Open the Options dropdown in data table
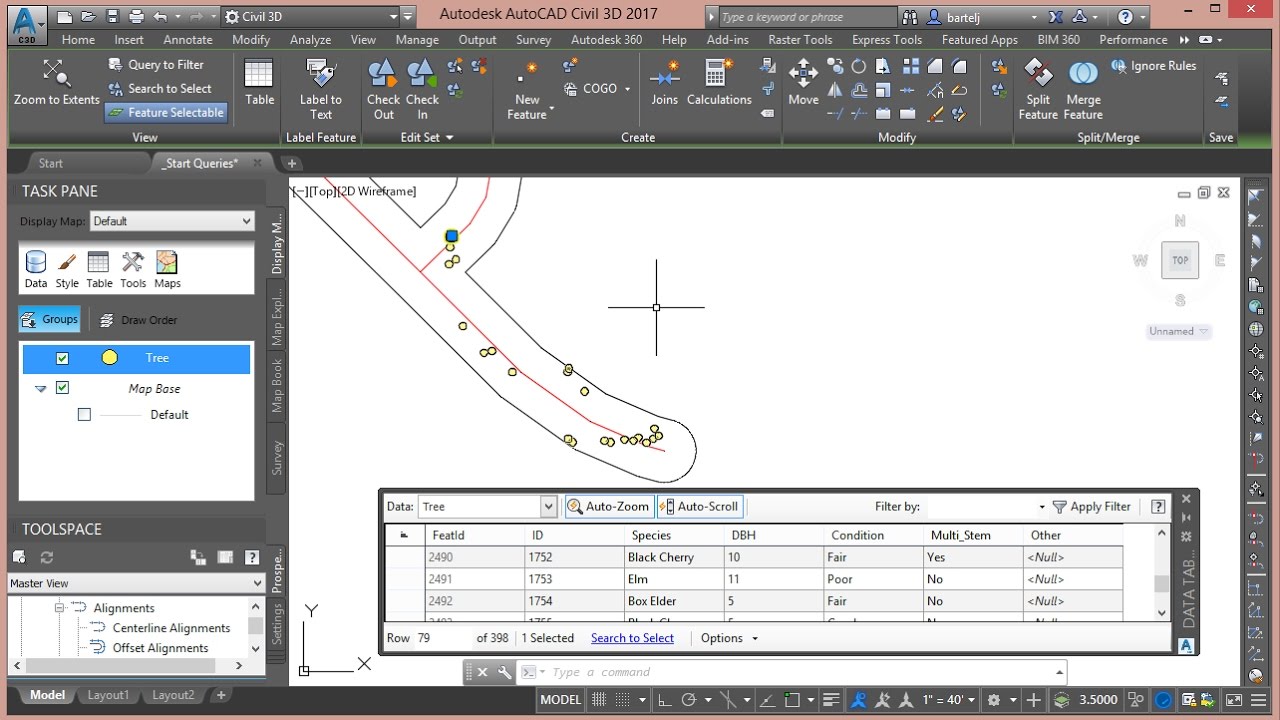Viewport: 1280px width, 720px height. pyautogui.click(x=729, y=638)
